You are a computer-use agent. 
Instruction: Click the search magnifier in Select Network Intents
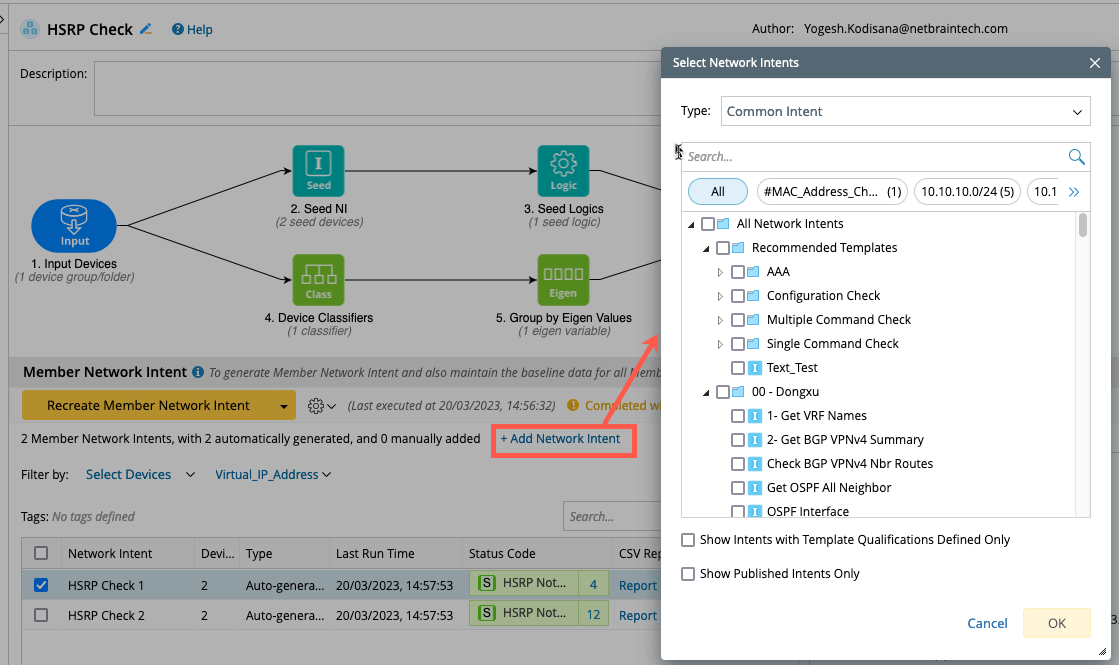[x=1076, y=156]
